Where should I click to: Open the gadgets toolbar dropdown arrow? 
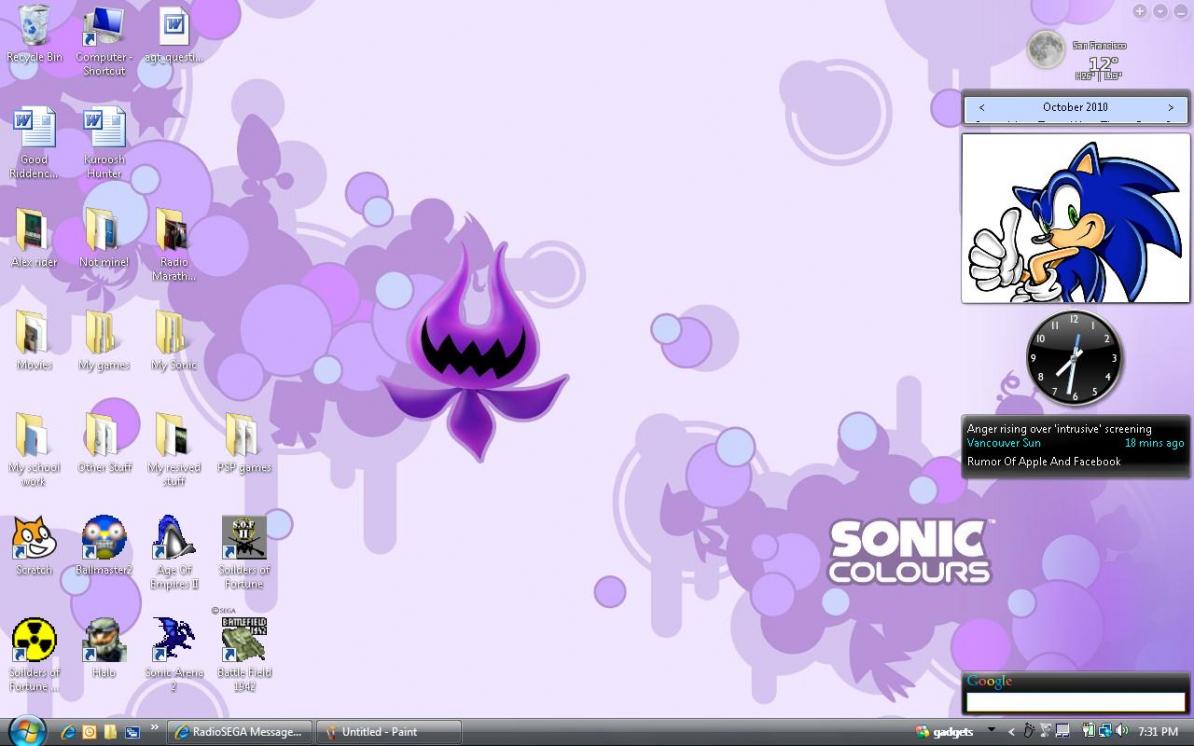(x=991, y=729)
